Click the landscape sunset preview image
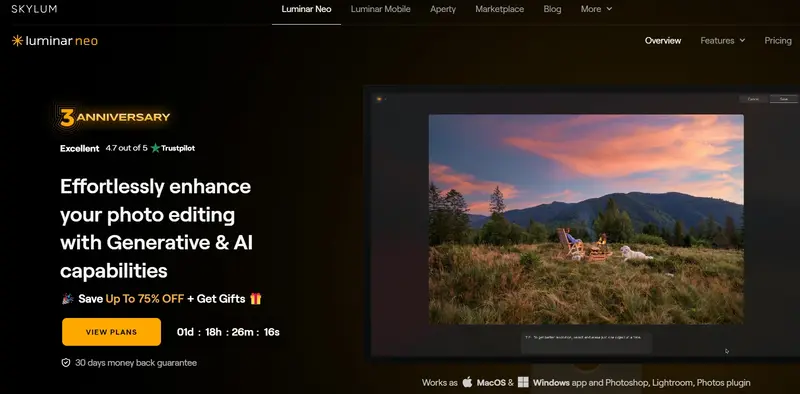The image size is (800, 394). pos(586,219)
